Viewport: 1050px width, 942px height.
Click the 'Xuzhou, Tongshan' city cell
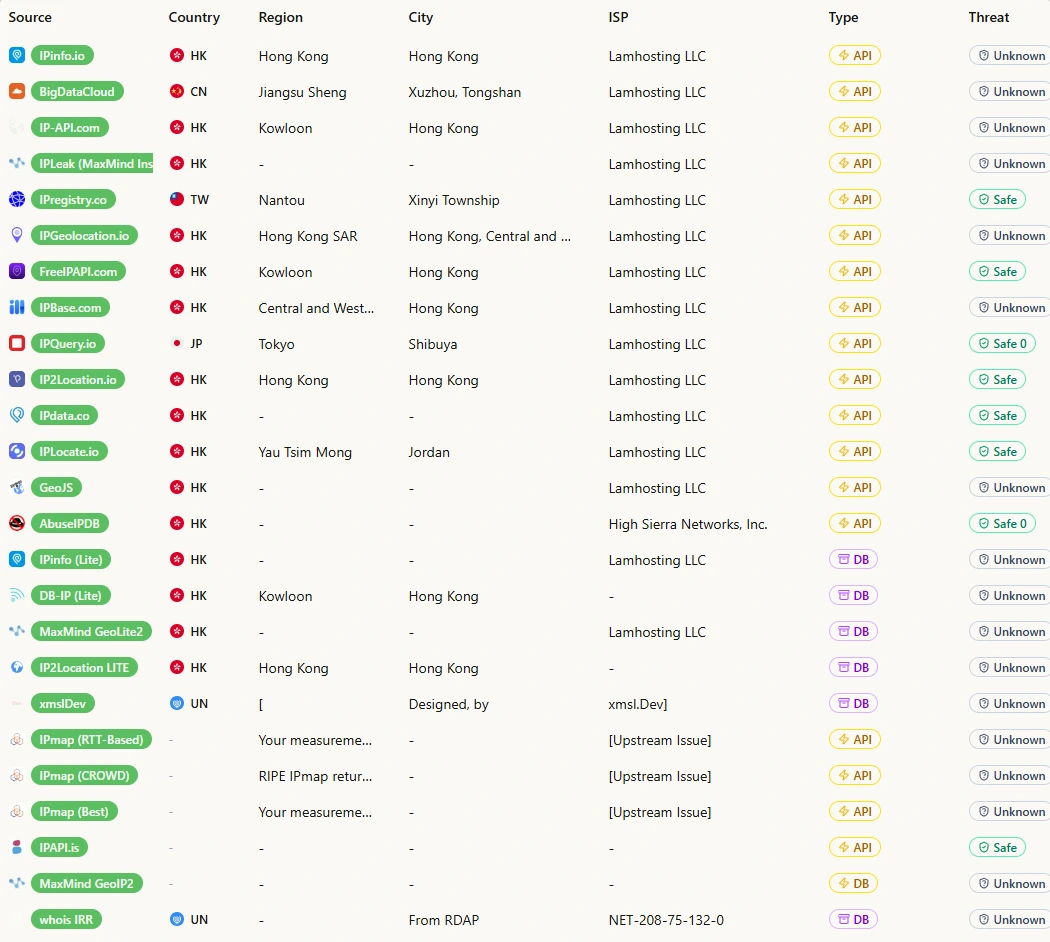465,92
